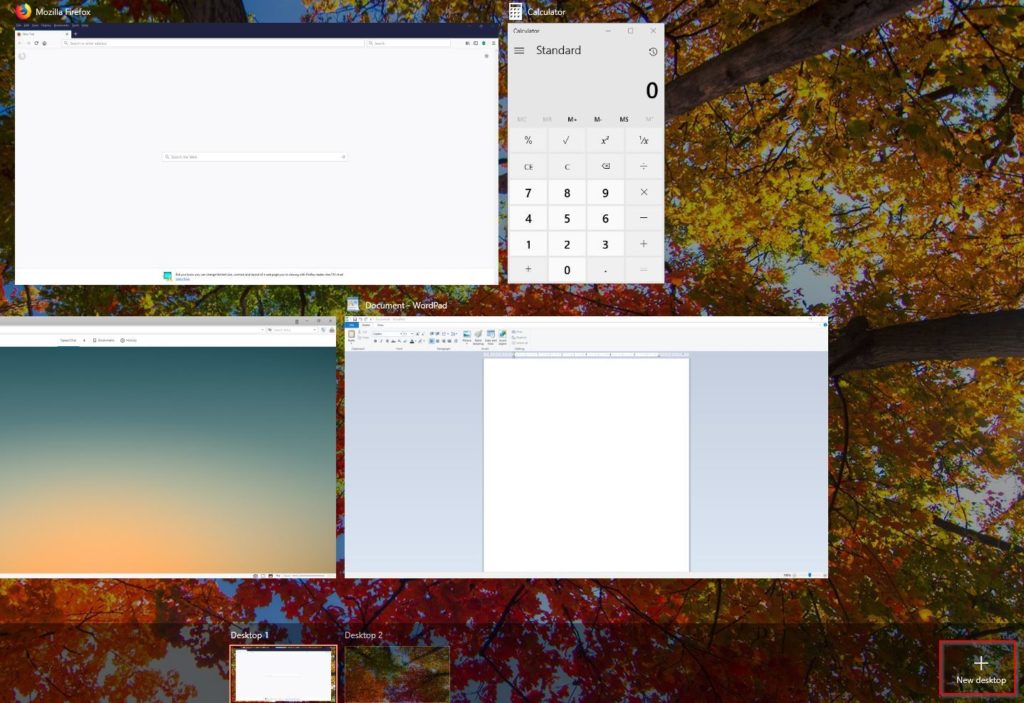Click the 4 key in Calculator
The height and width of the screenshot is (703, 1024).
pos(528,219)
